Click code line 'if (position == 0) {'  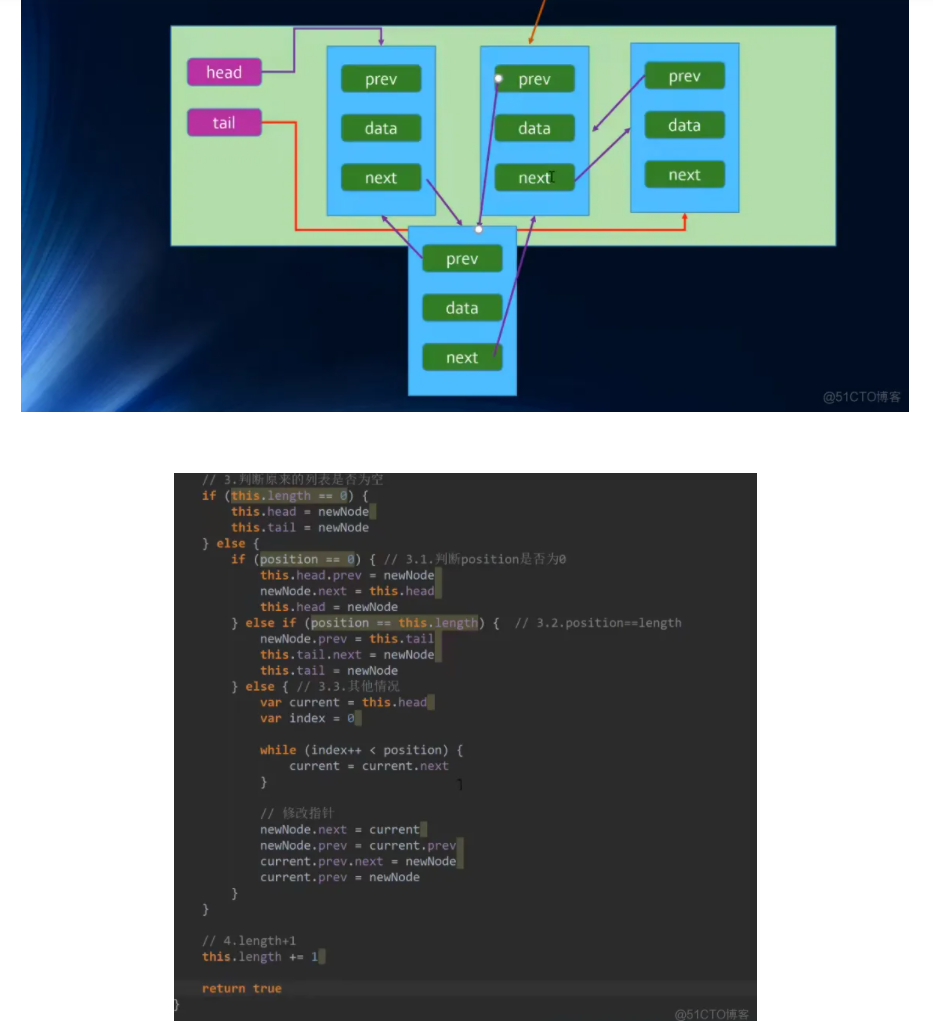coord(303,559)
